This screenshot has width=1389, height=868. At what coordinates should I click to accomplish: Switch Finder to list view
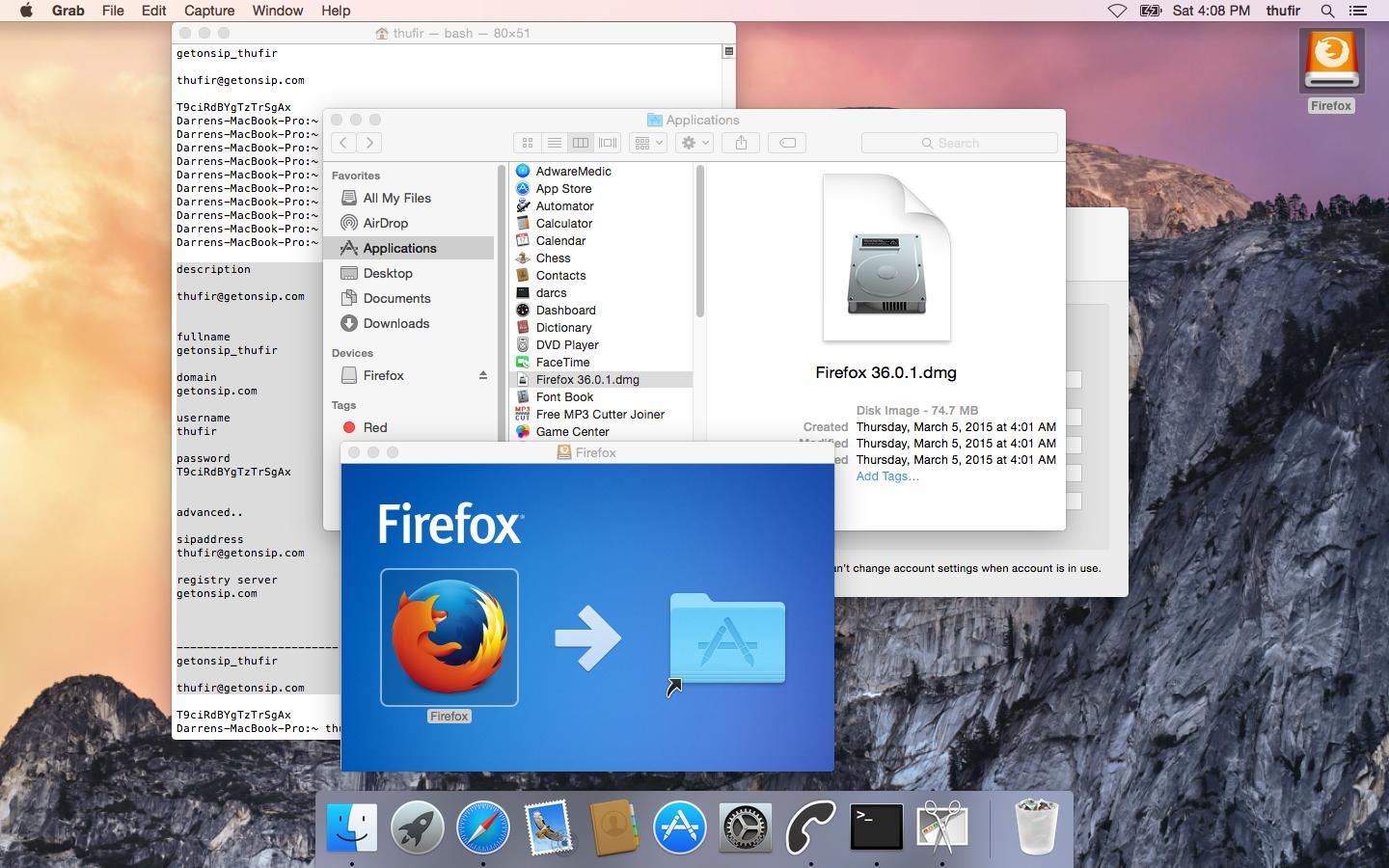[x=554, y=143]
